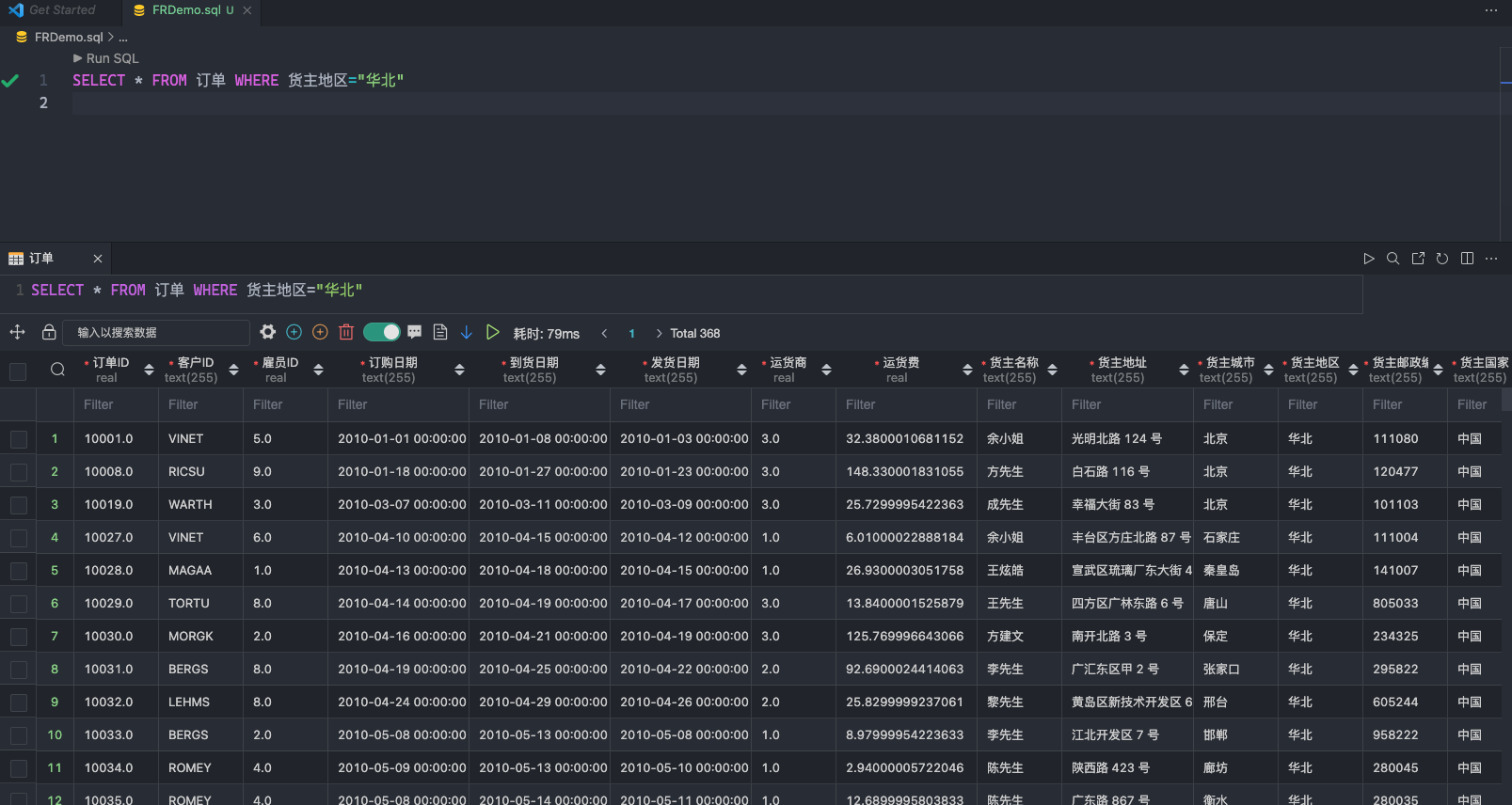Go to next results page arrow
Screen dimensions: 1512x805
pos(659,333)
